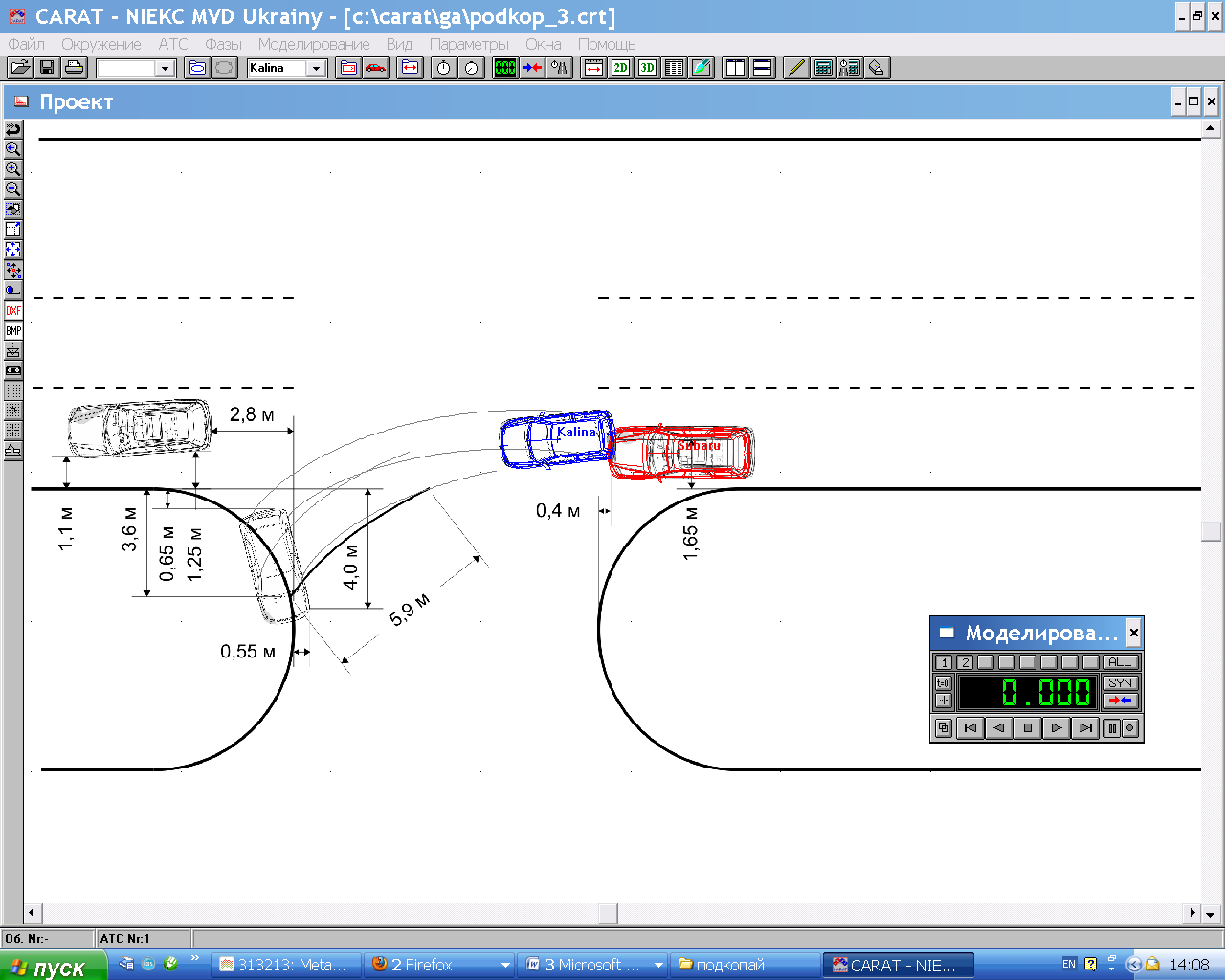This screenshot has height=980, width=1225.
Task: Switch to 3D view icon
Action: point(648,68)
